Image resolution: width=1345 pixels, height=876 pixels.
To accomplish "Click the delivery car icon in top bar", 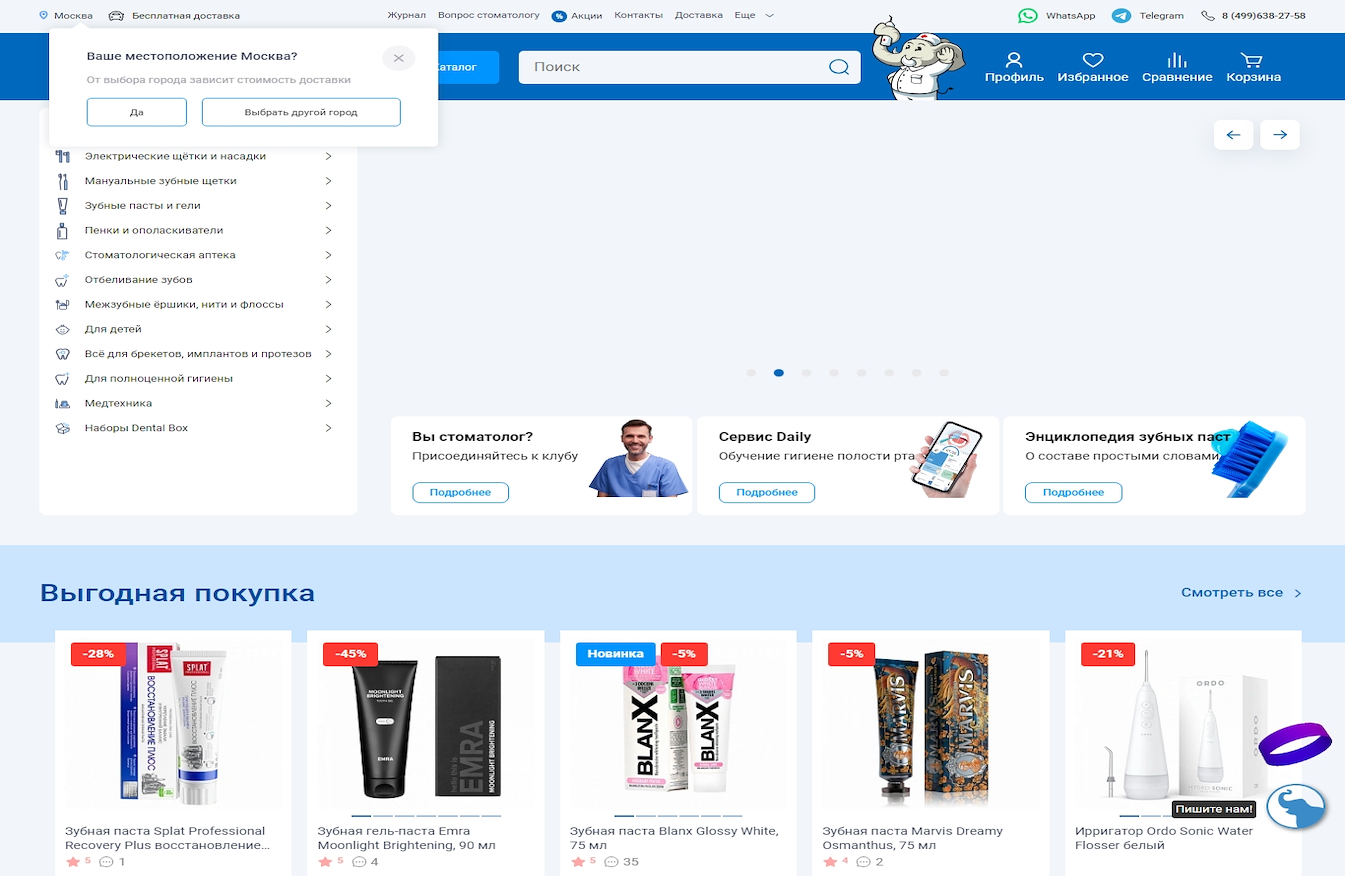I will click(116, 15).
